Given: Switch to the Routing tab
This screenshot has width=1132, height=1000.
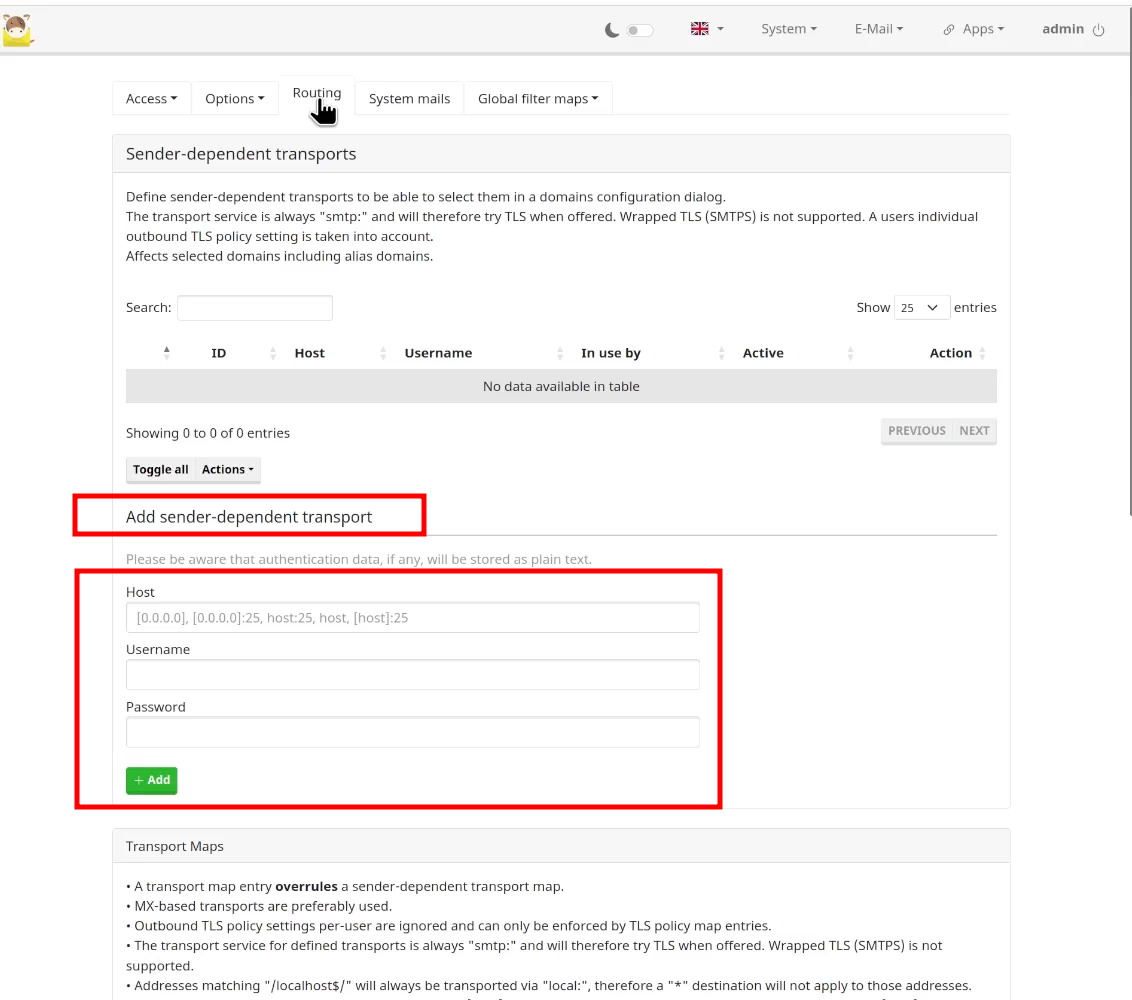Looking at the screenshot, I should pos(317,94).
